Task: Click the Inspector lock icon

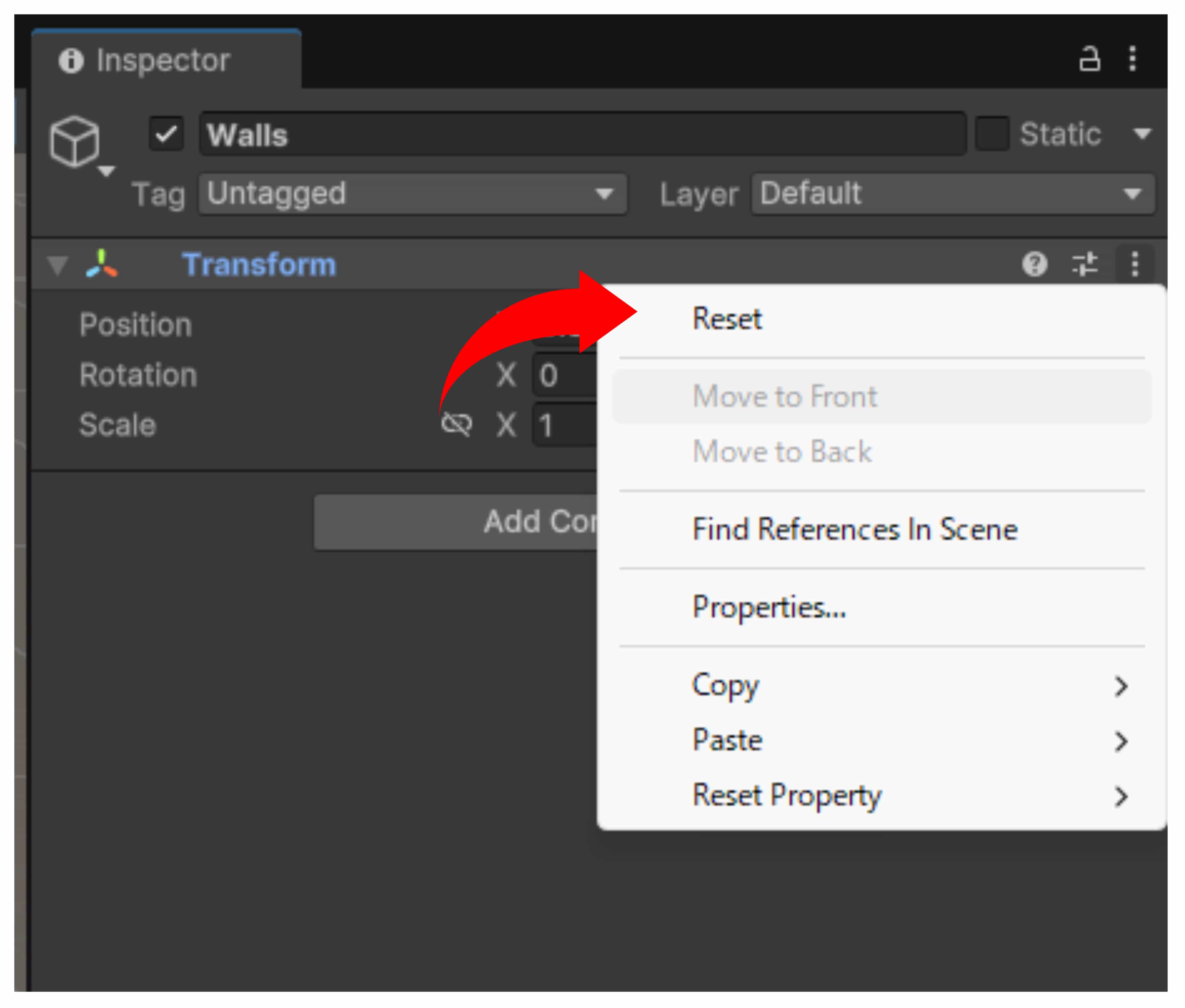Action: tap(1089, 59)
